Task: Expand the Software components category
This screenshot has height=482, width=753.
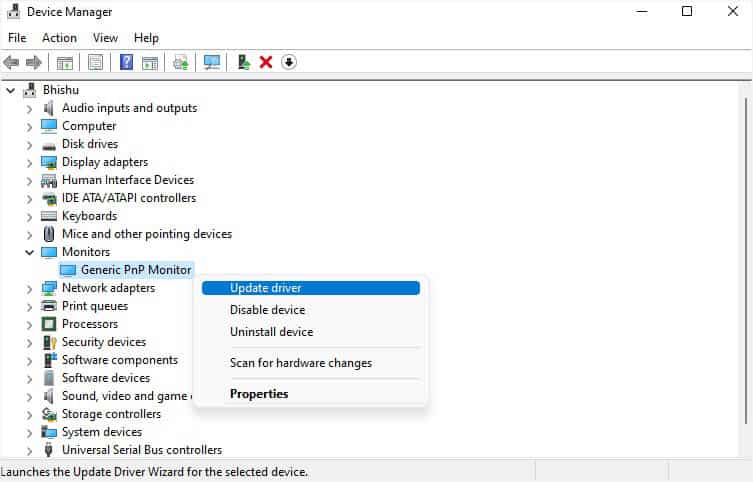Action: (x=29, y=361)
